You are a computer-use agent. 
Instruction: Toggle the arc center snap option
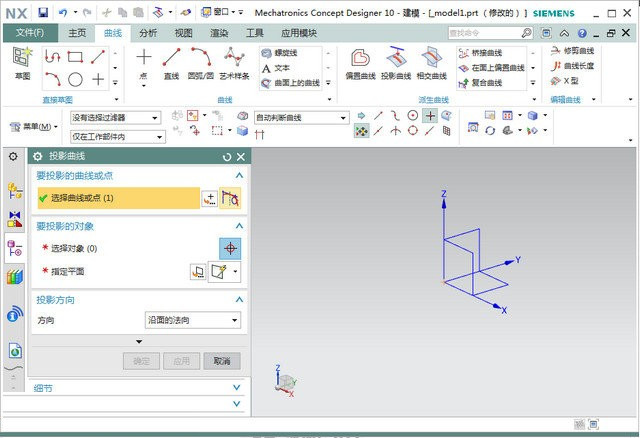point(413,116)
